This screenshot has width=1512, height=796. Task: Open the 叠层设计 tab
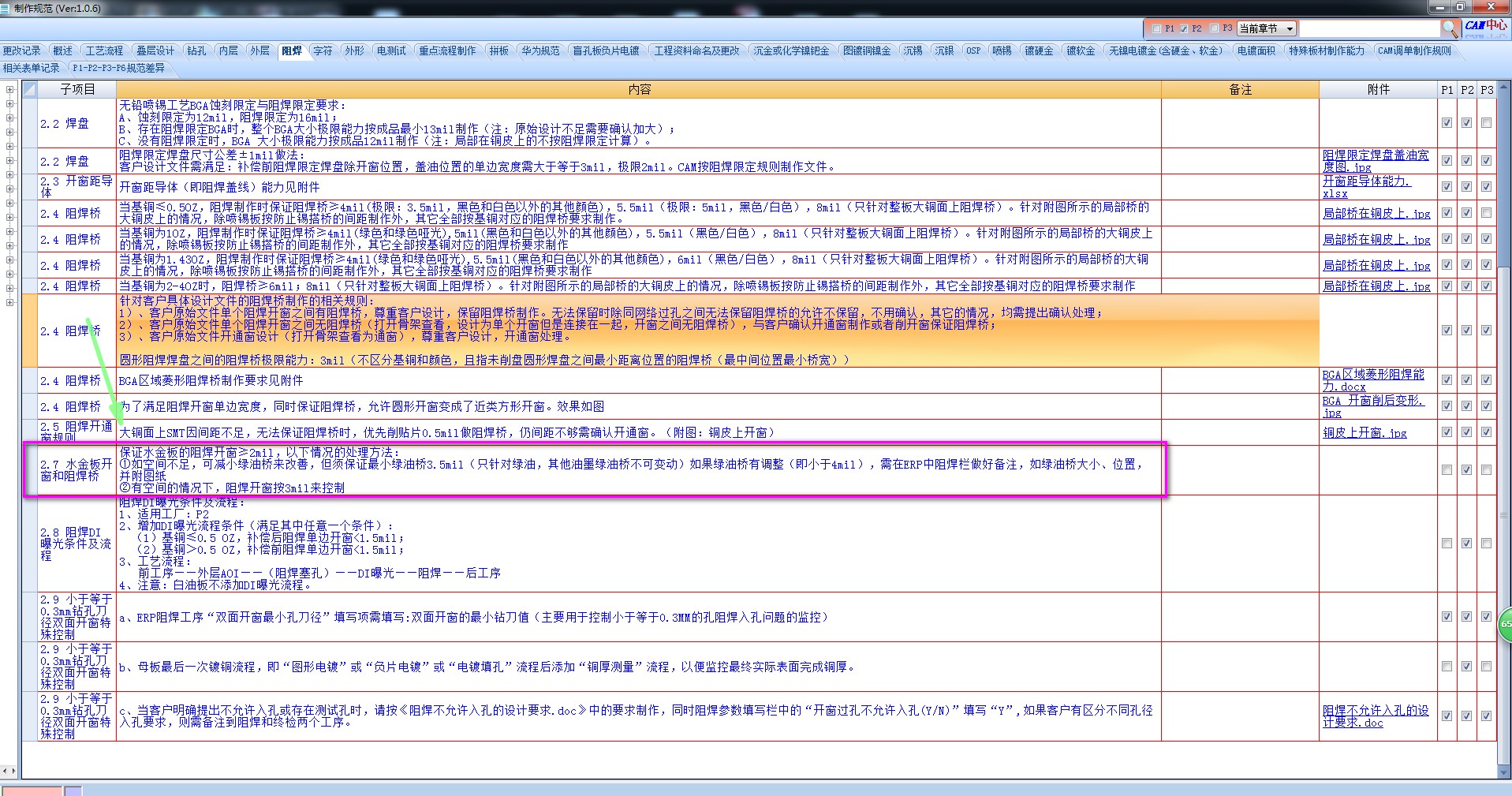[155, 50]
